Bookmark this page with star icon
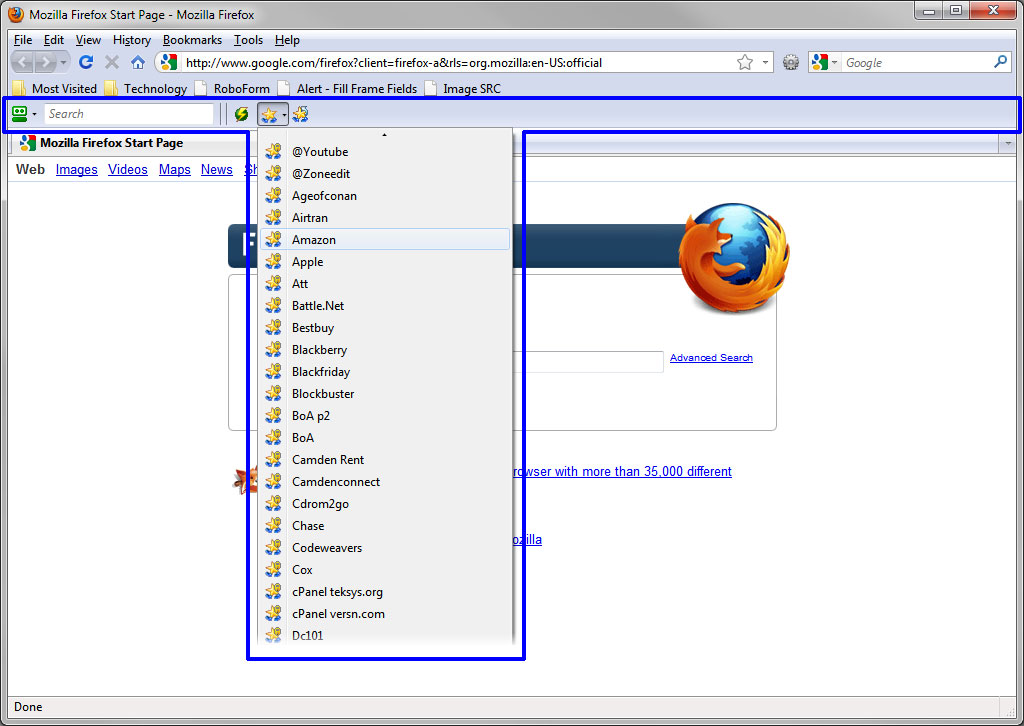Image resolution: width=1024 pixels, height=726 pixels. [x=744, y=63]
